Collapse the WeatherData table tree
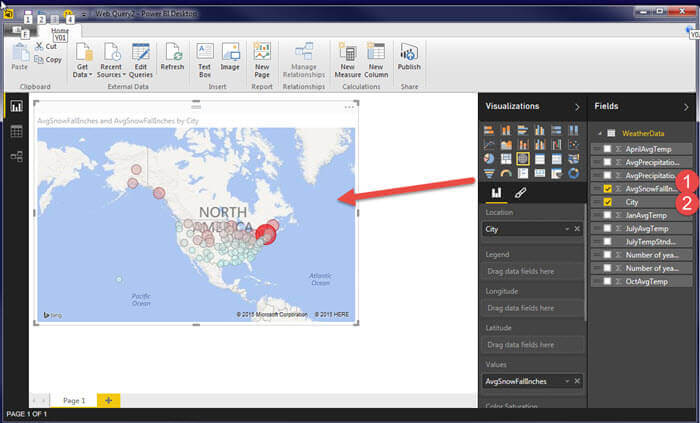 pyautogui.click(x=600, y=133)
